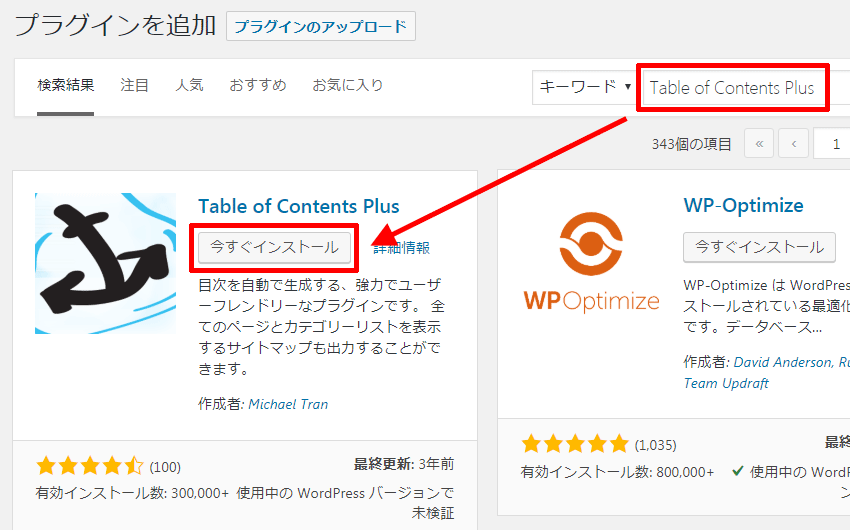Open the WP-Optimize title link

click(x=743, y=206)
